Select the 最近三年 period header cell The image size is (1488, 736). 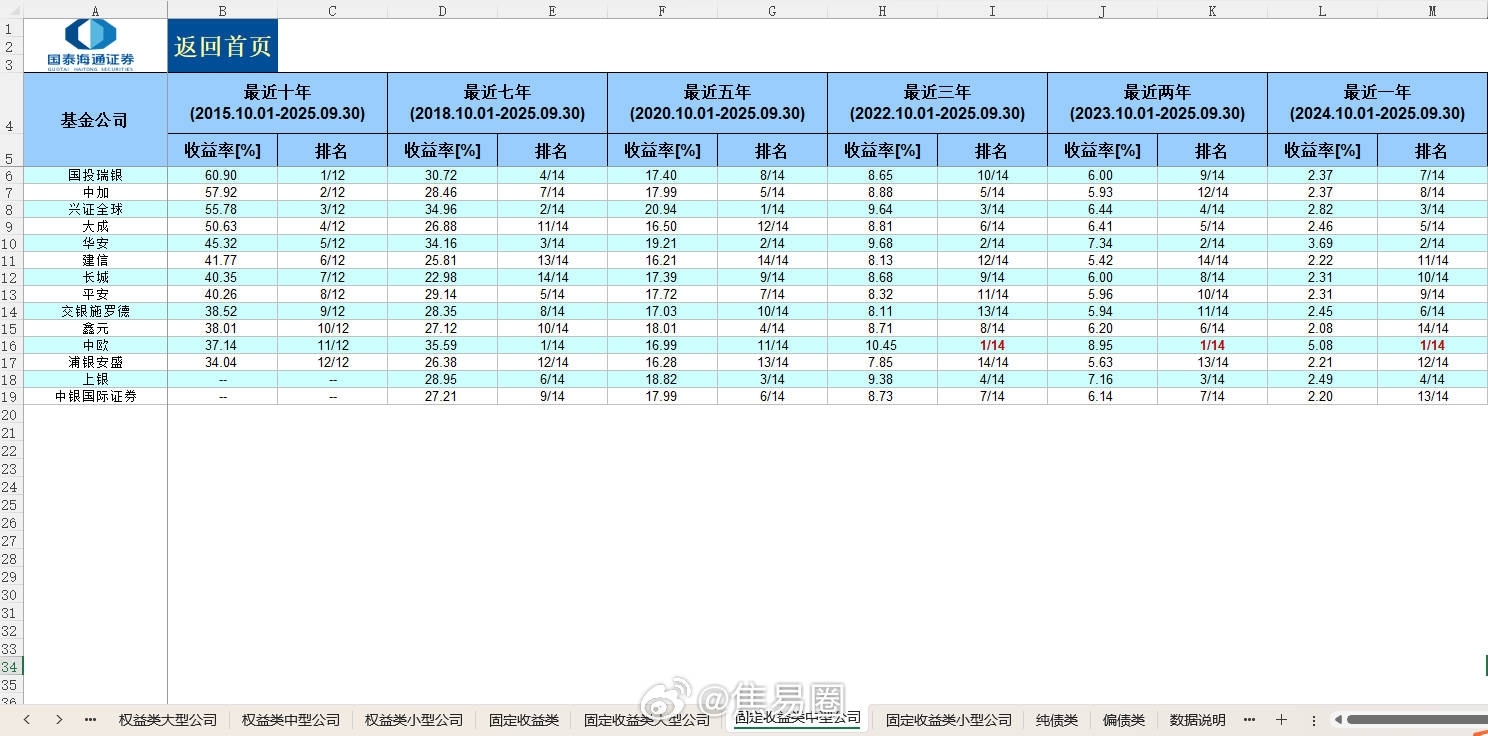pyautogui.click(x=937, y=103)
